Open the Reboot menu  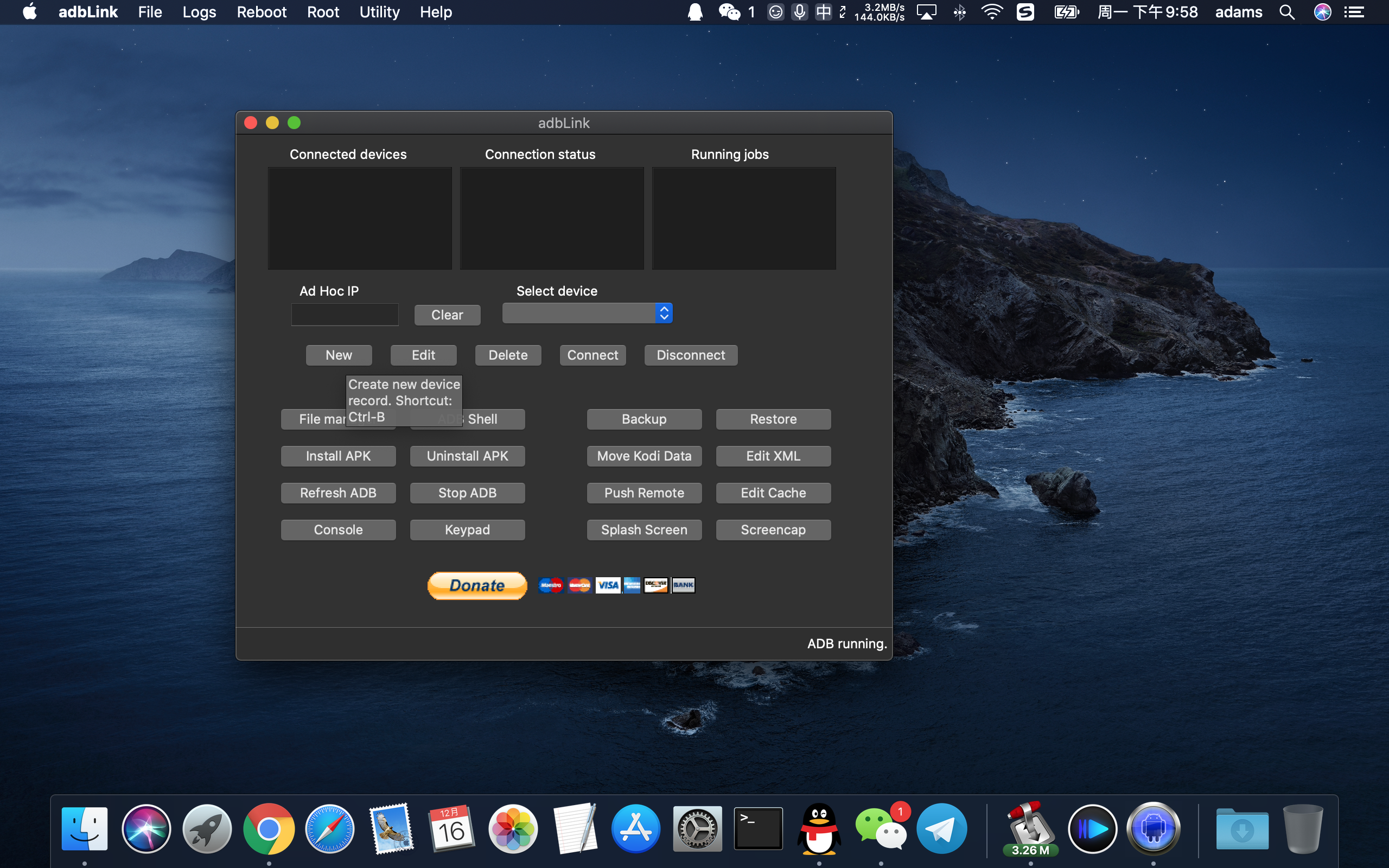pyautogui.click(x=261, y=12)
